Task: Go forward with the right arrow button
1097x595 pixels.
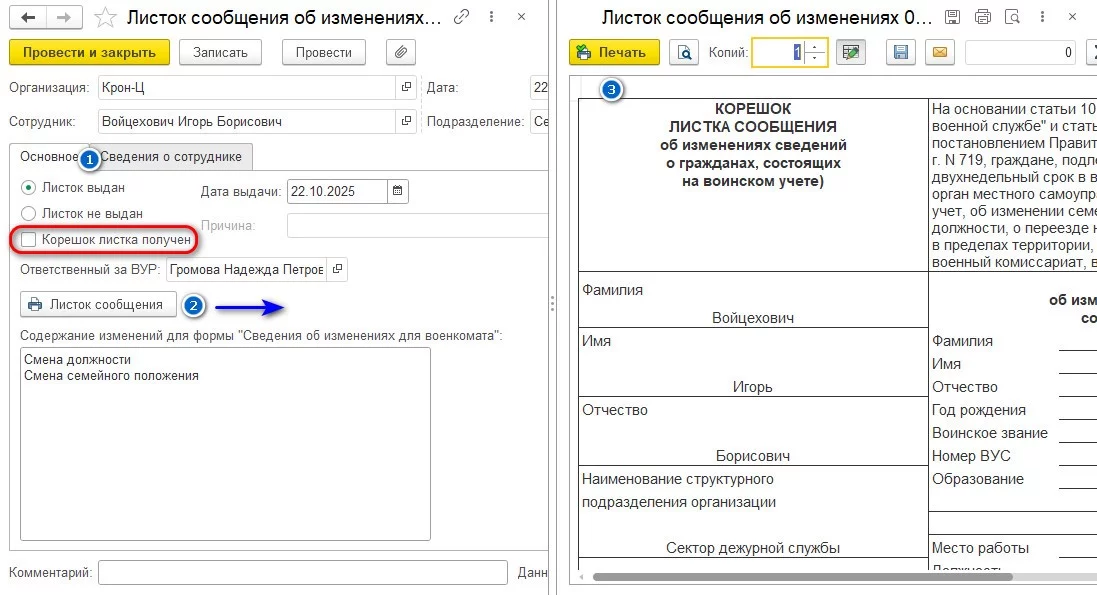Action: coord(64,18)
